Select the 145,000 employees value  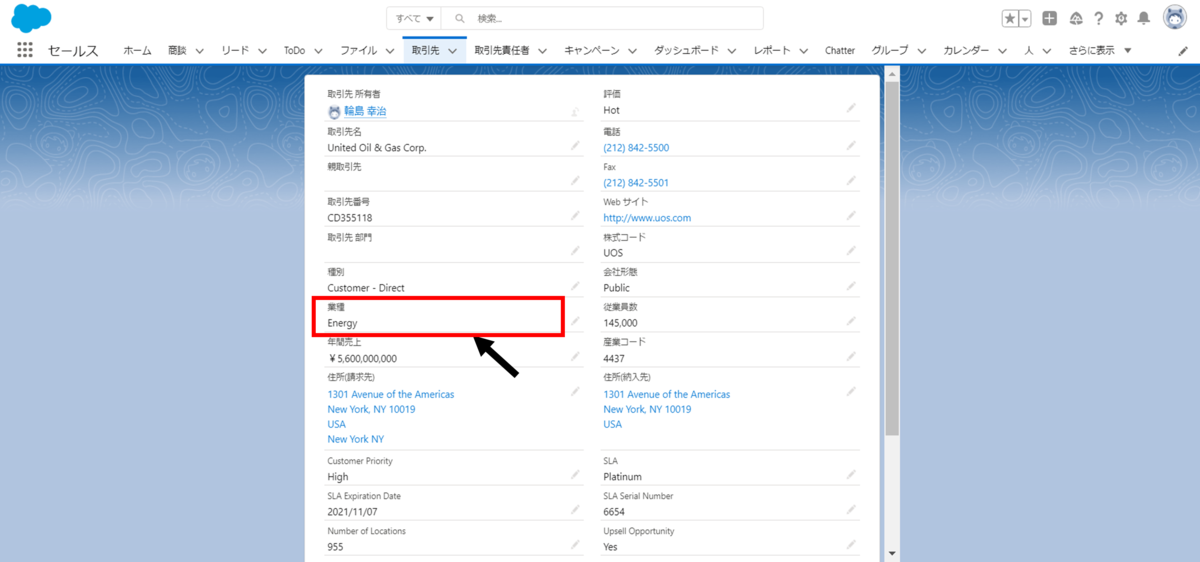(620, 323)
